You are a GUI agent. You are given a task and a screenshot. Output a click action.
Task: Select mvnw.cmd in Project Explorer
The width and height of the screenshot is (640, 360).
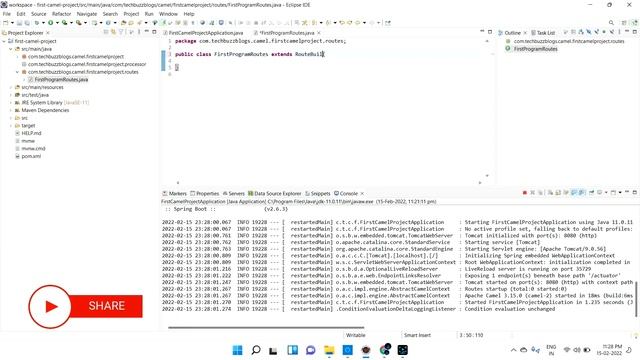(x=33, y=149)
